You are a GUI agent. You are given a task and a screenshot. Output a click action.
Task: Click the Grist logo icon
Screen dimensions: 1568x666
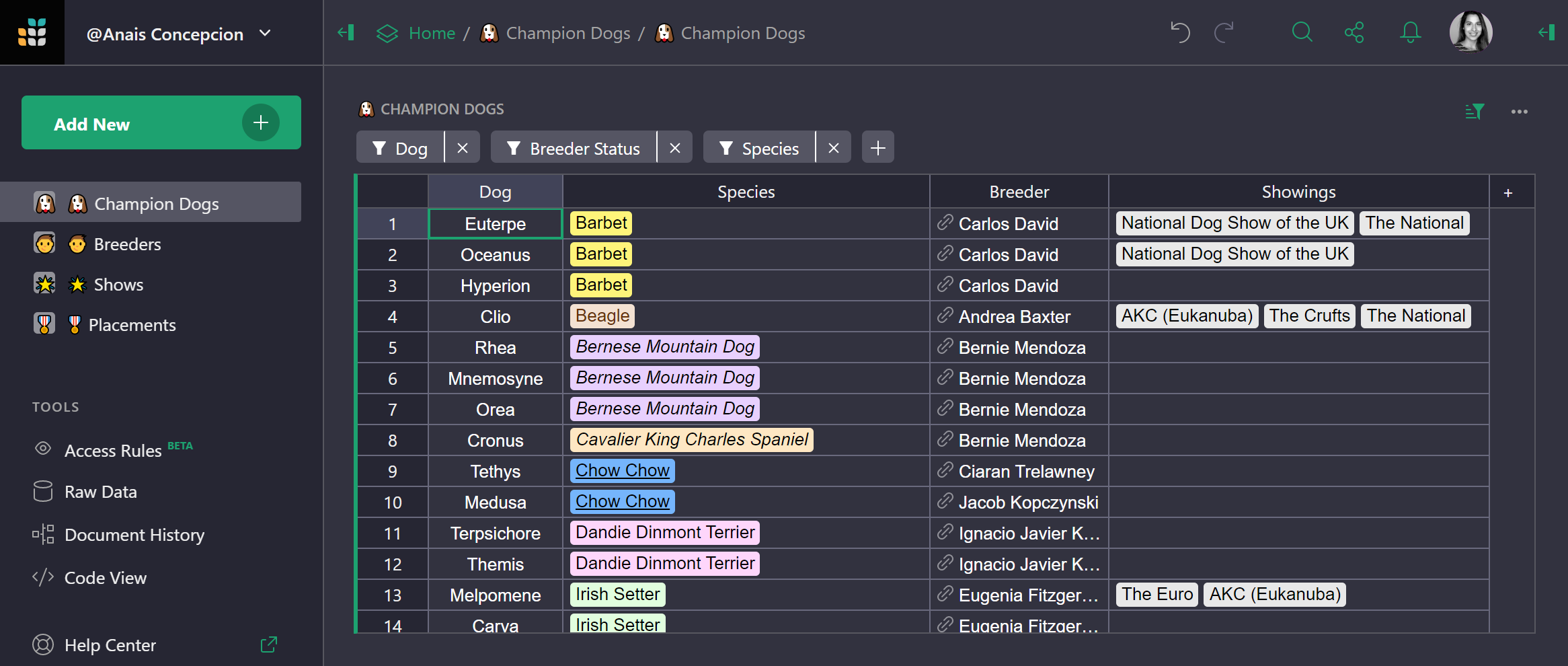coord(32,32)
